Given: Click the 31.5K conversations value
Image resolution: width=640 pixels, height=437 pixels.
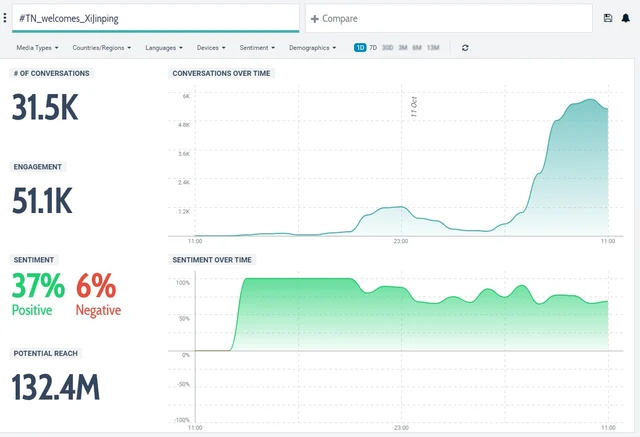Looking at the screenshot, I should pos(45,107).
